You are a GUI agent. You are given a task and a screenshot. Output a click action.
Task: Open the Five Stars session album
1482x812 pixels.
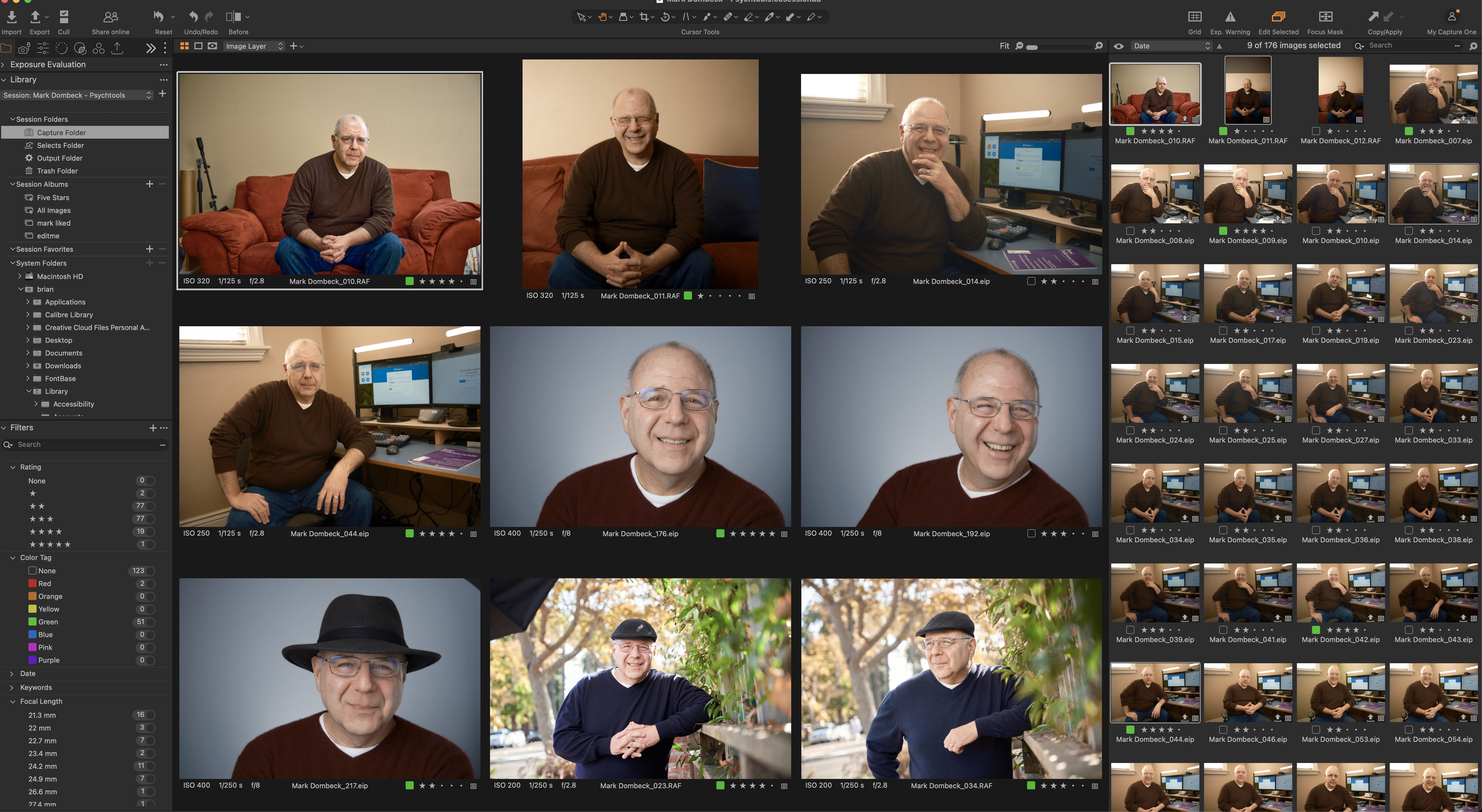pos(53,197)
